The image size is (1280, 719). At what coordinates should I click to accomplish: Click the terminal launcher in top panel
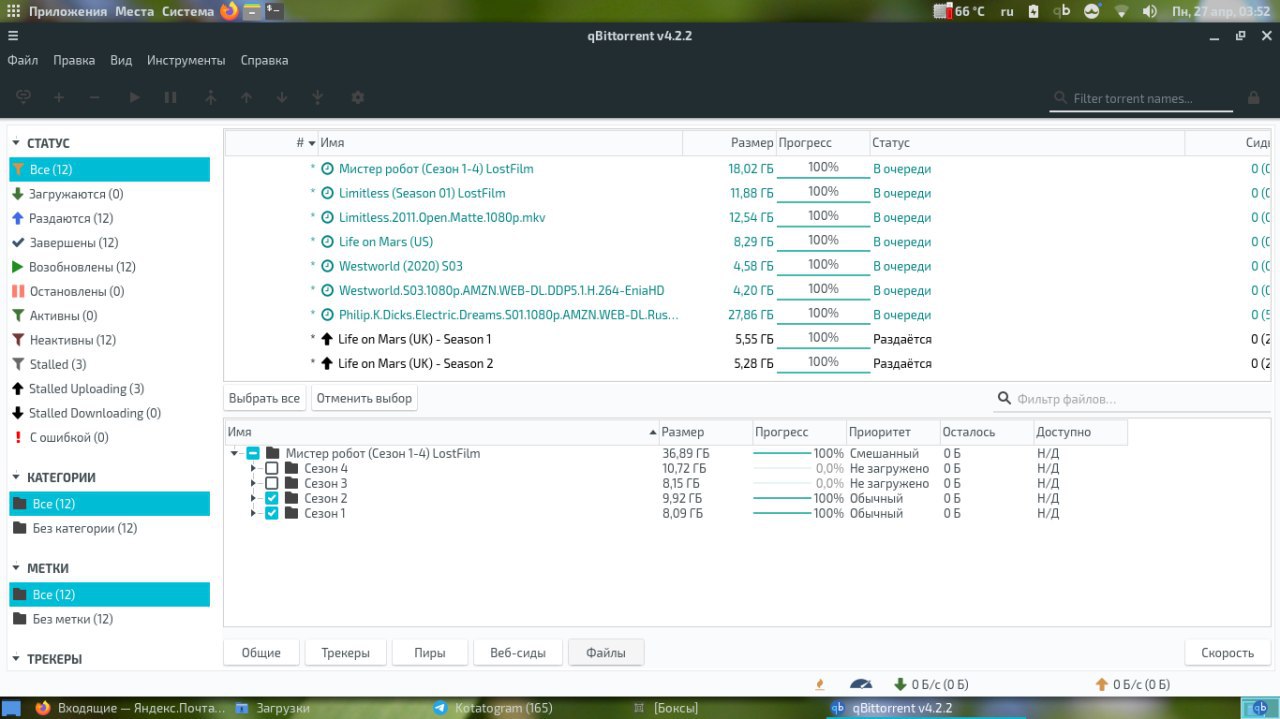273,11
